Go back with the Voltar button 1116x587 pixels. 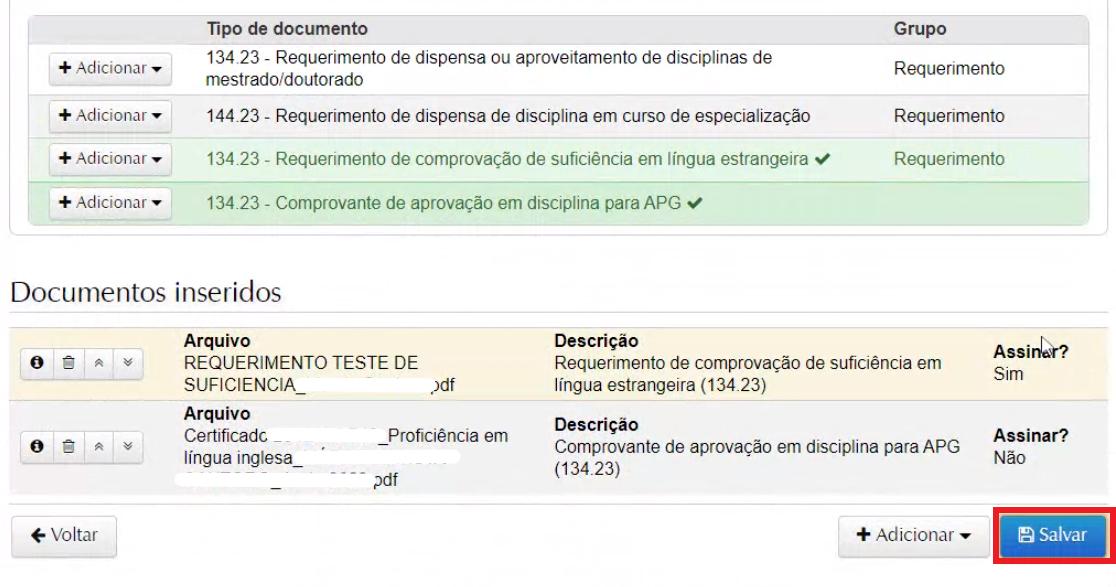point(63,535)
